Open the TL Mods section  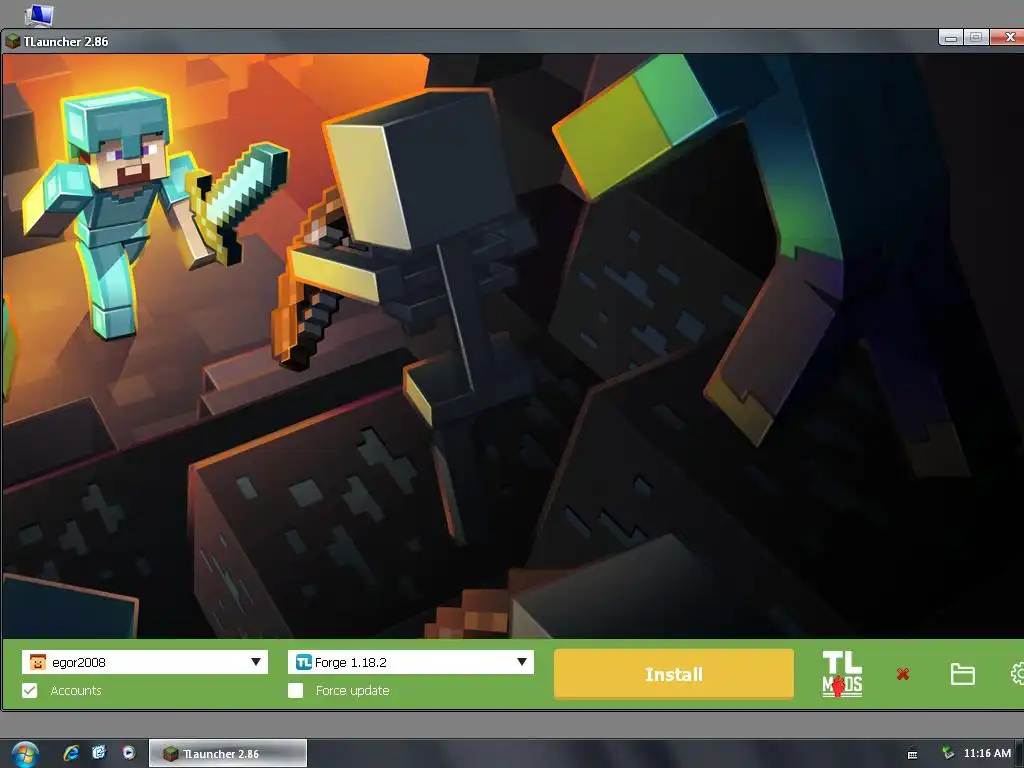coord(842,674)
